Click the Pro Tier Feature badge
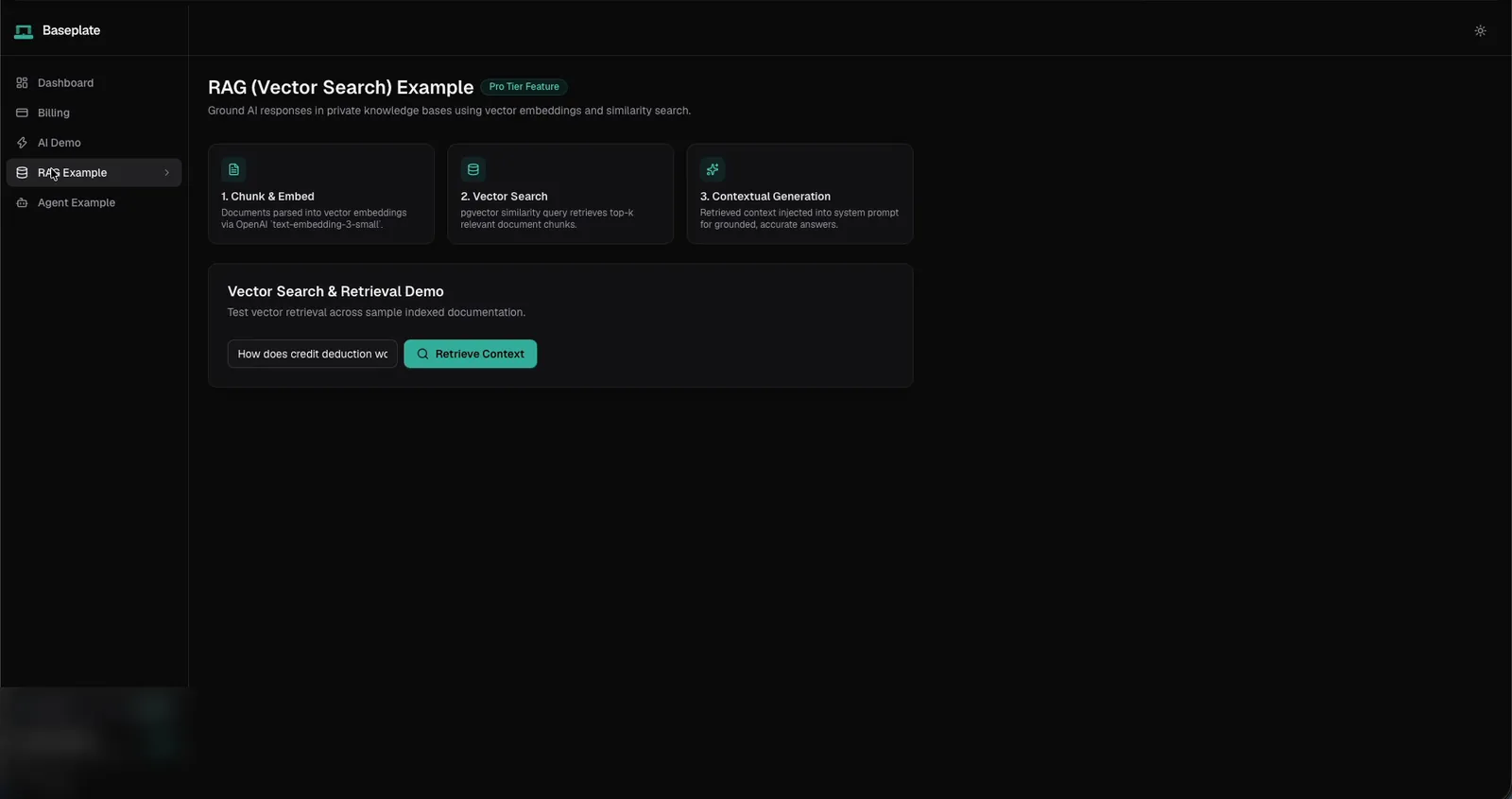Viewport: 1512px width, 799px height. coord(524,87)
